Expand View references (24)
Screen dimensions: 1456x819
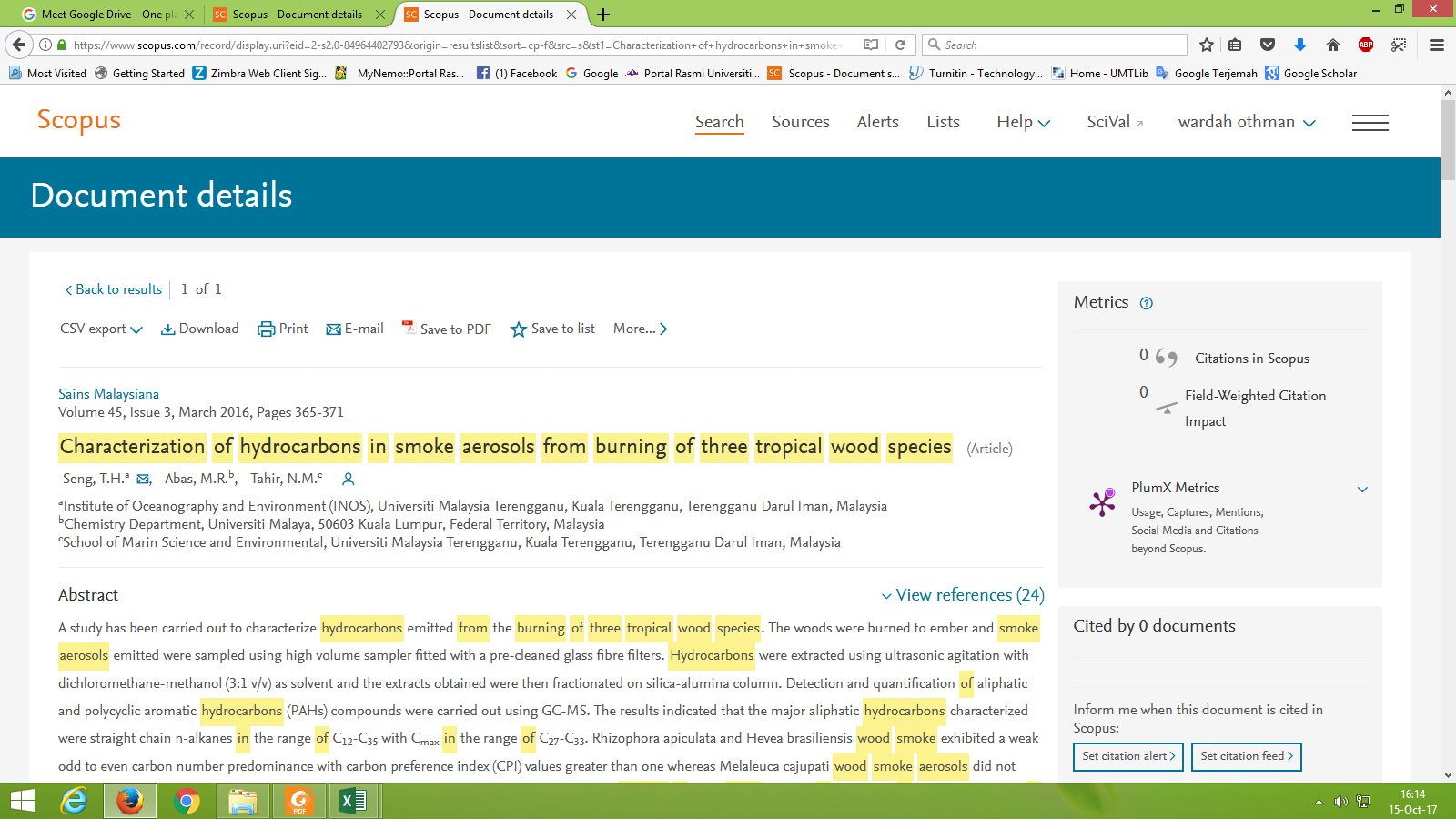pyautogui.click(x=963, y=595)
